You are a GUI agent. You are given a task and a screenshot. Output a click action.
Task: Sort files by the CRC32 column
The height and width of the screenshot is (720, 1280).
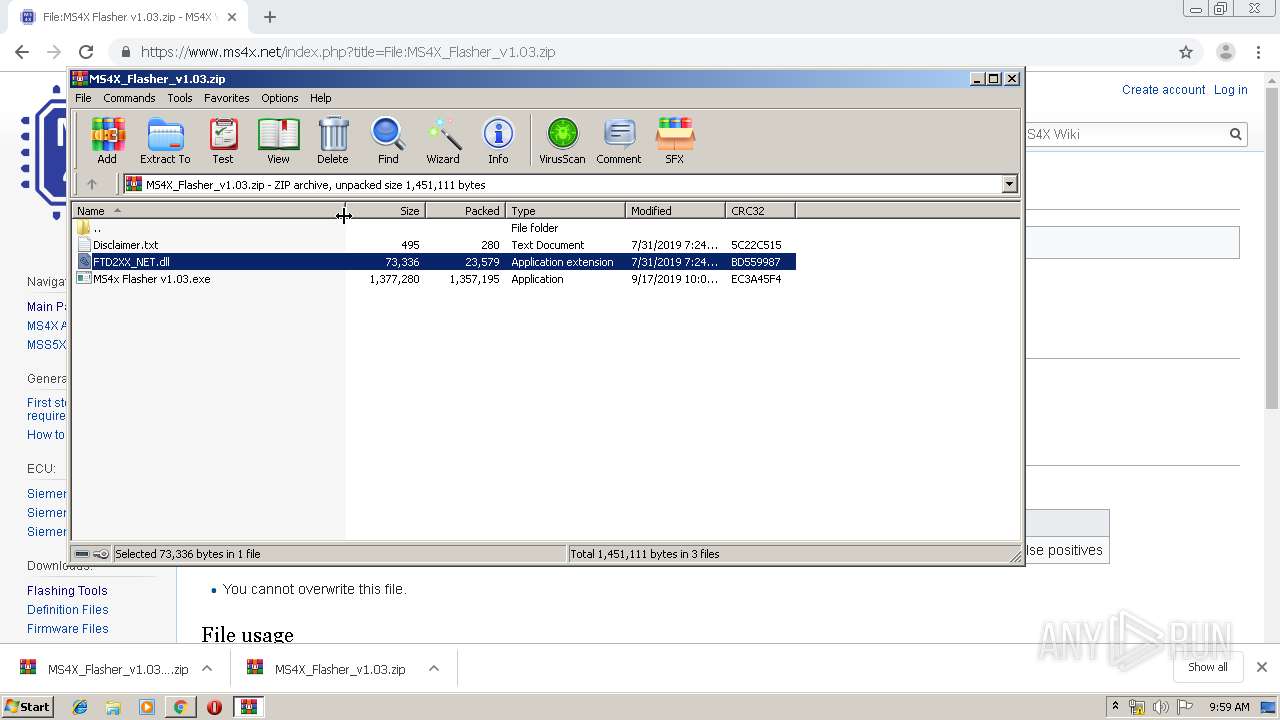760,211
